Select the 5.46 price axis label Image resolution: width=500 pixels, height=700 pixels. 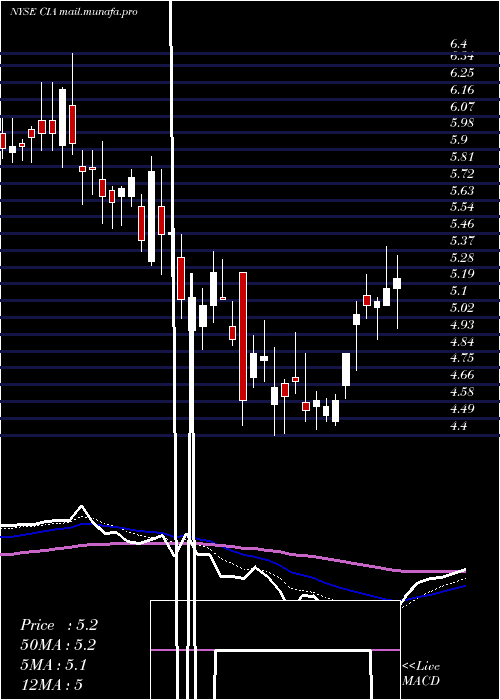click(x=462, y=224)
